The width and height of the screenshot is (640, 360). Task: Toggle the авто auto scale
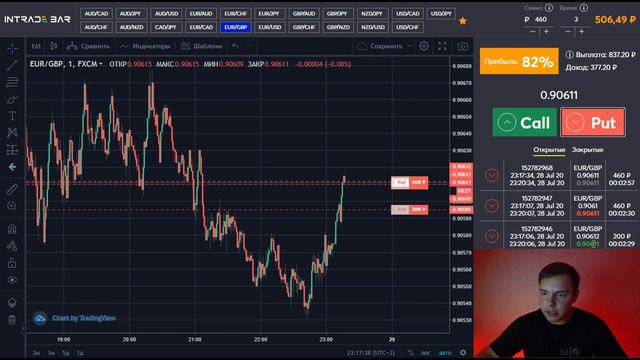(445, 353)
